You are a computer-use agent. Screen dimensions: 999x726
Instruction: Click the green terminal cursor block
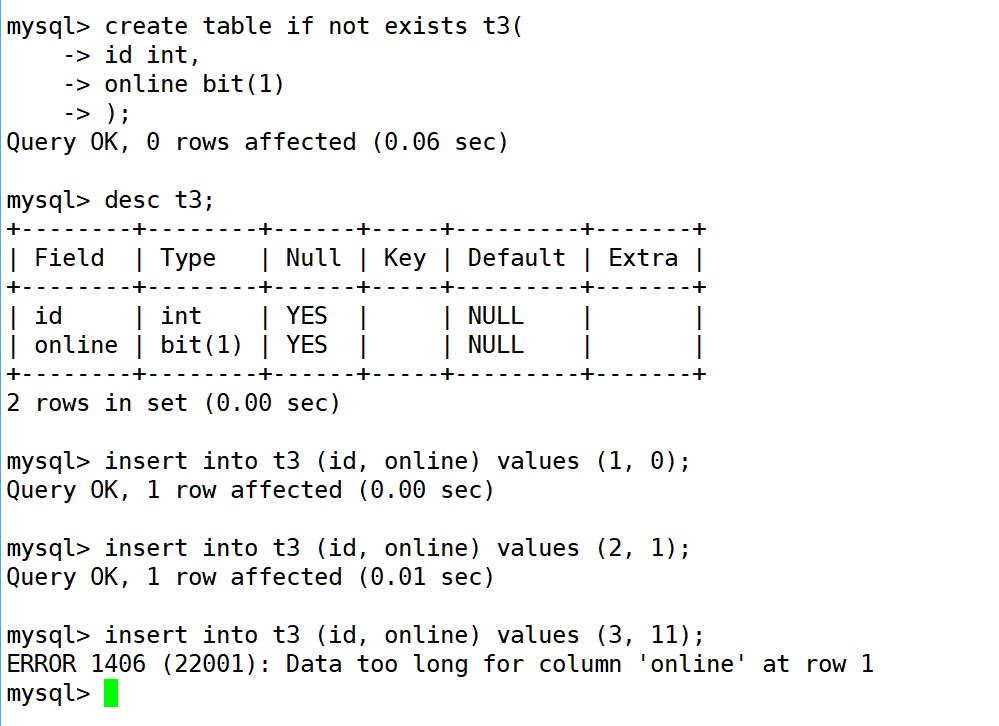111,693
